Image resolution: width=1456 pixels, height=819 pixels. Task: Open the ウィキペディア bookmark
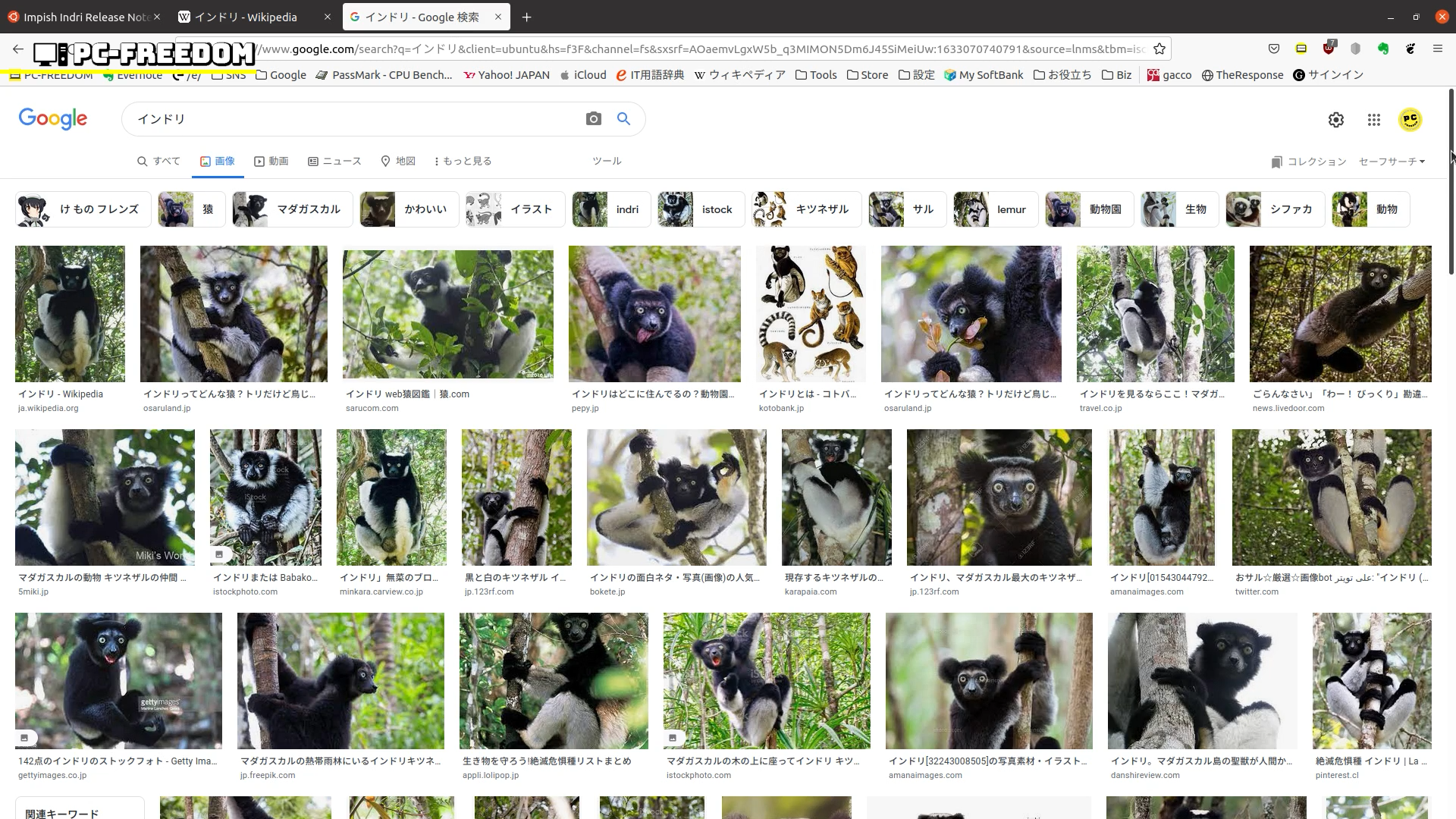click(x=739, y=75)
